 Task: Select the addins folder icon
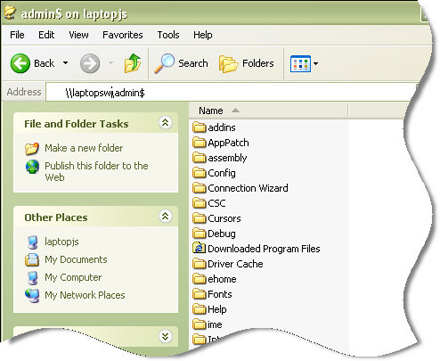click(199, 127)
